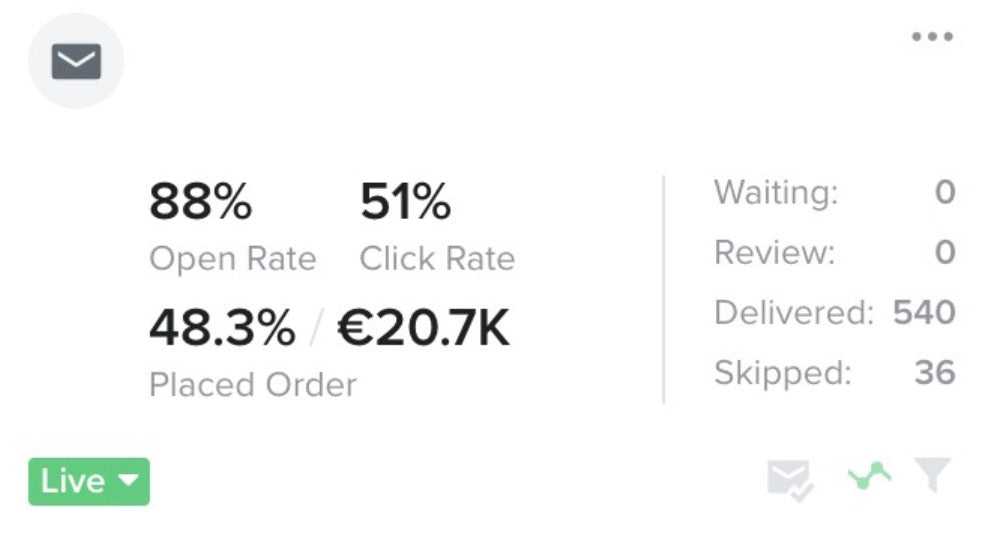Click the Waiting label

coord(776,192)
